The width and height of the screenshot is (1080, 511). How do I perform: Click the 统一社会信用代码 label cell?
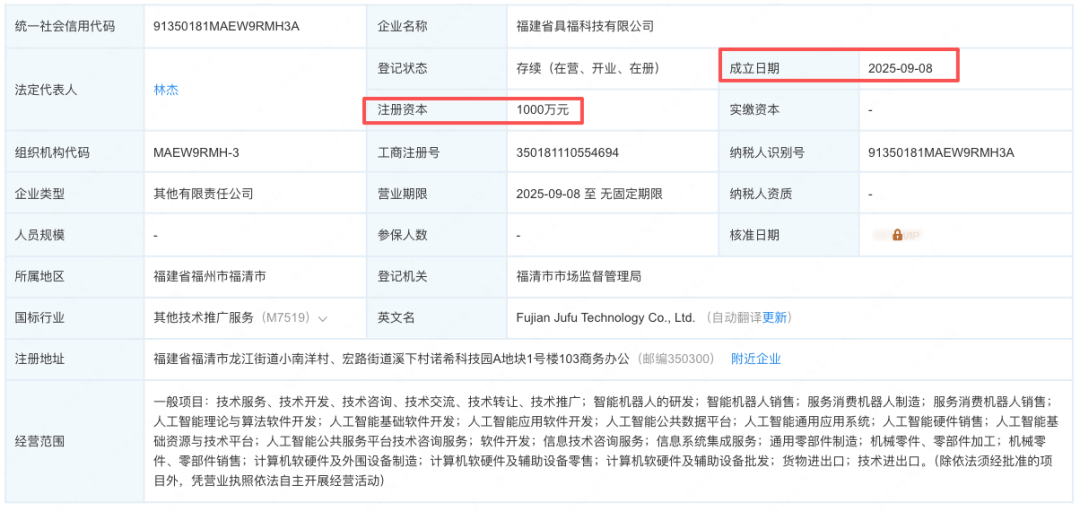(x=74, y=27)
